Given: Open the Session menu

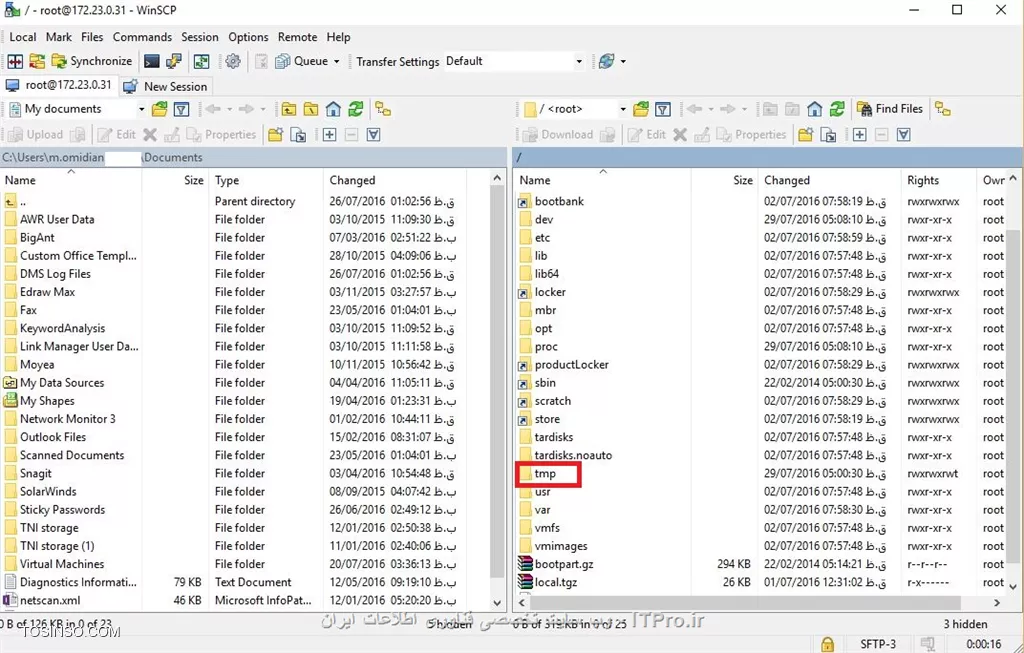Looking at the screenshot, I should pos(200,37).
